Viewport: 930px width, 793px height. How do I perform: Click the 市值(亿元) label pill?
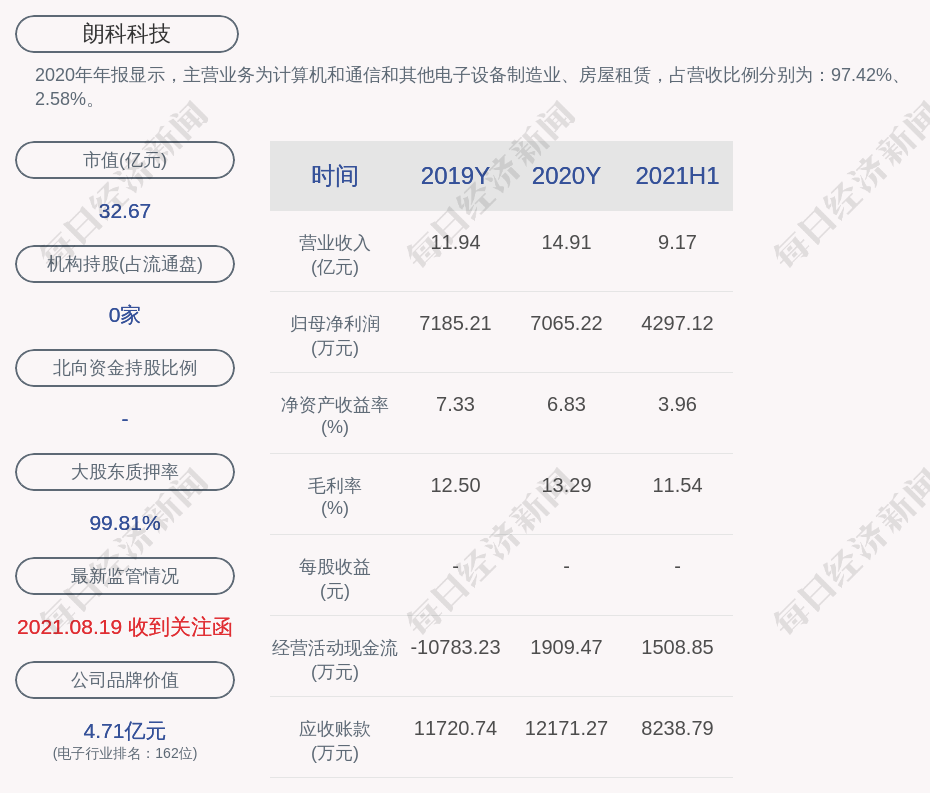point(125,160)
